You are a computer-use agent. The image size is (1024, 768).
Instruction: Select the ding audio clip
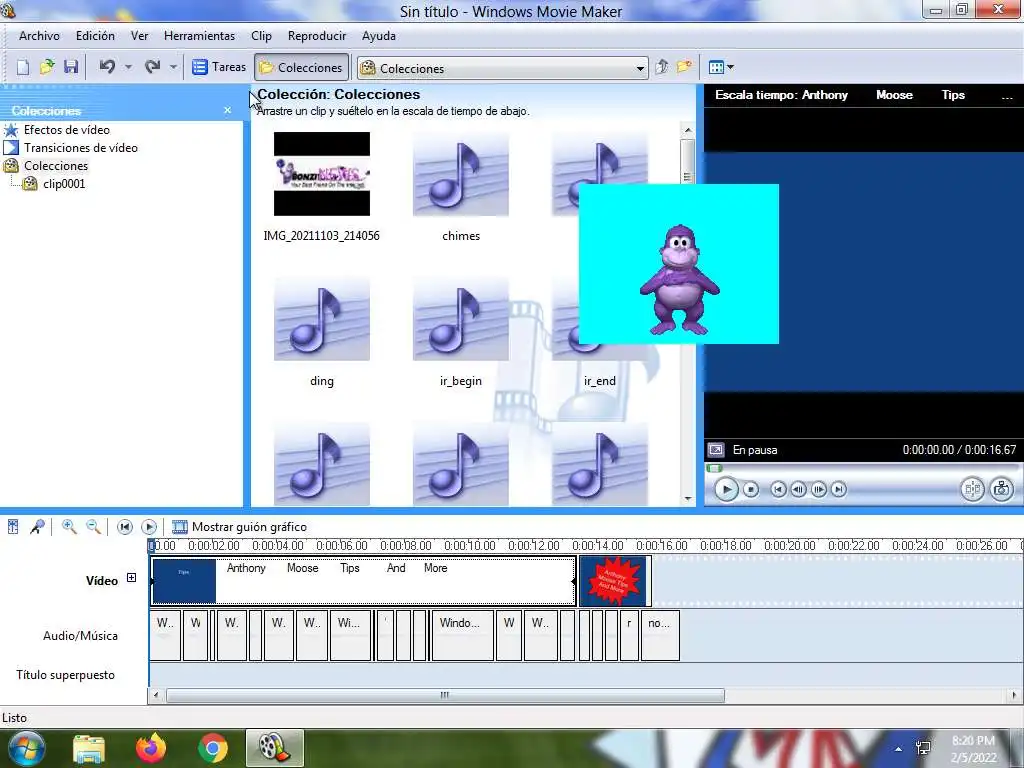click(x=322, y=319)
